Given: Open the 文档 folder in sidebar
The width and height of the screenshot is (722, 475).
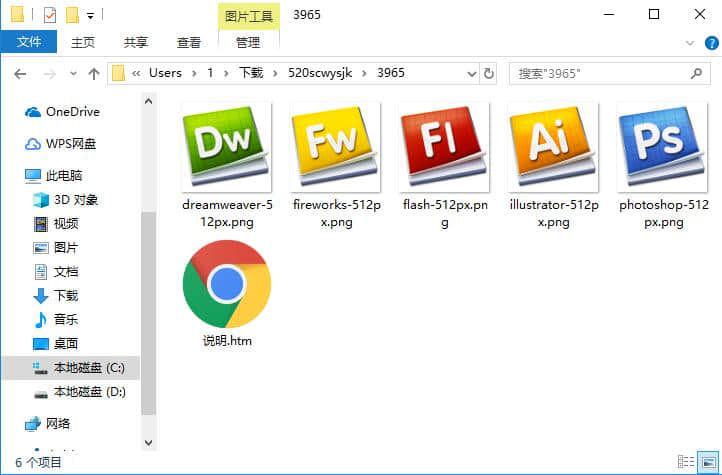Looking at the screenshot, I should point(56,272).
